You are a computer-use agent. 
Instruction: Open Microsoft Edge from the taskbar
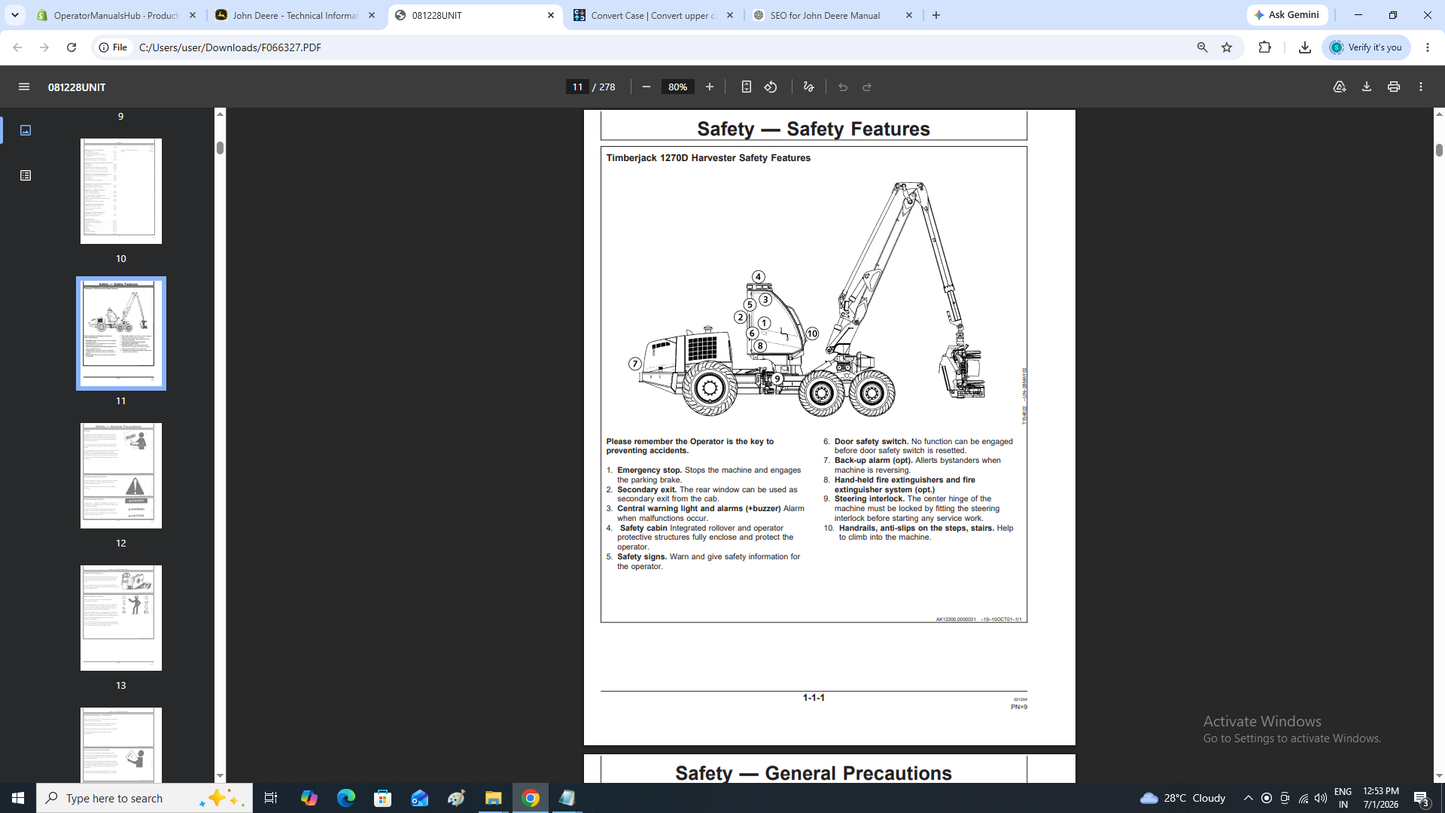point(346,798)
